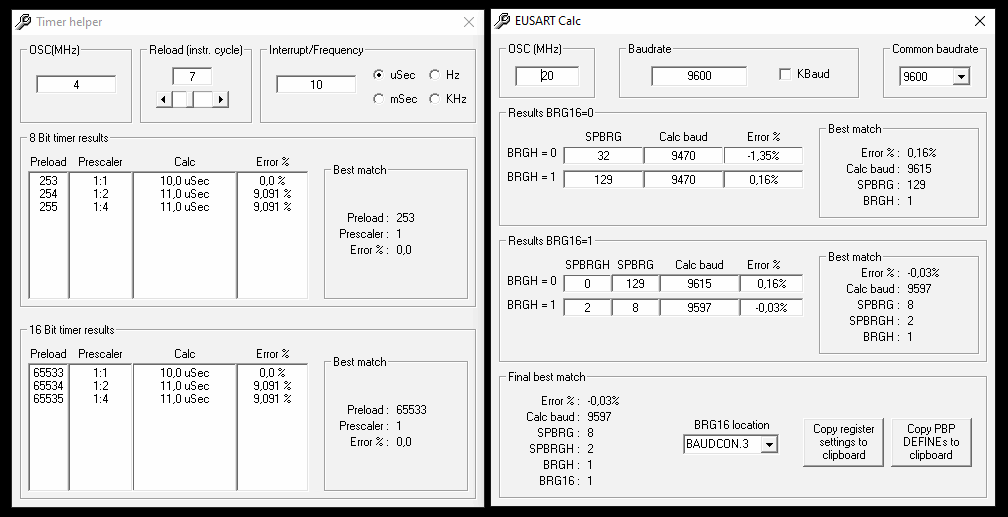The height and width of the screenshot is (517, 1008).
Task: Click 1:1 prescaler in 8 Bit list
Action: pos(100,181)
